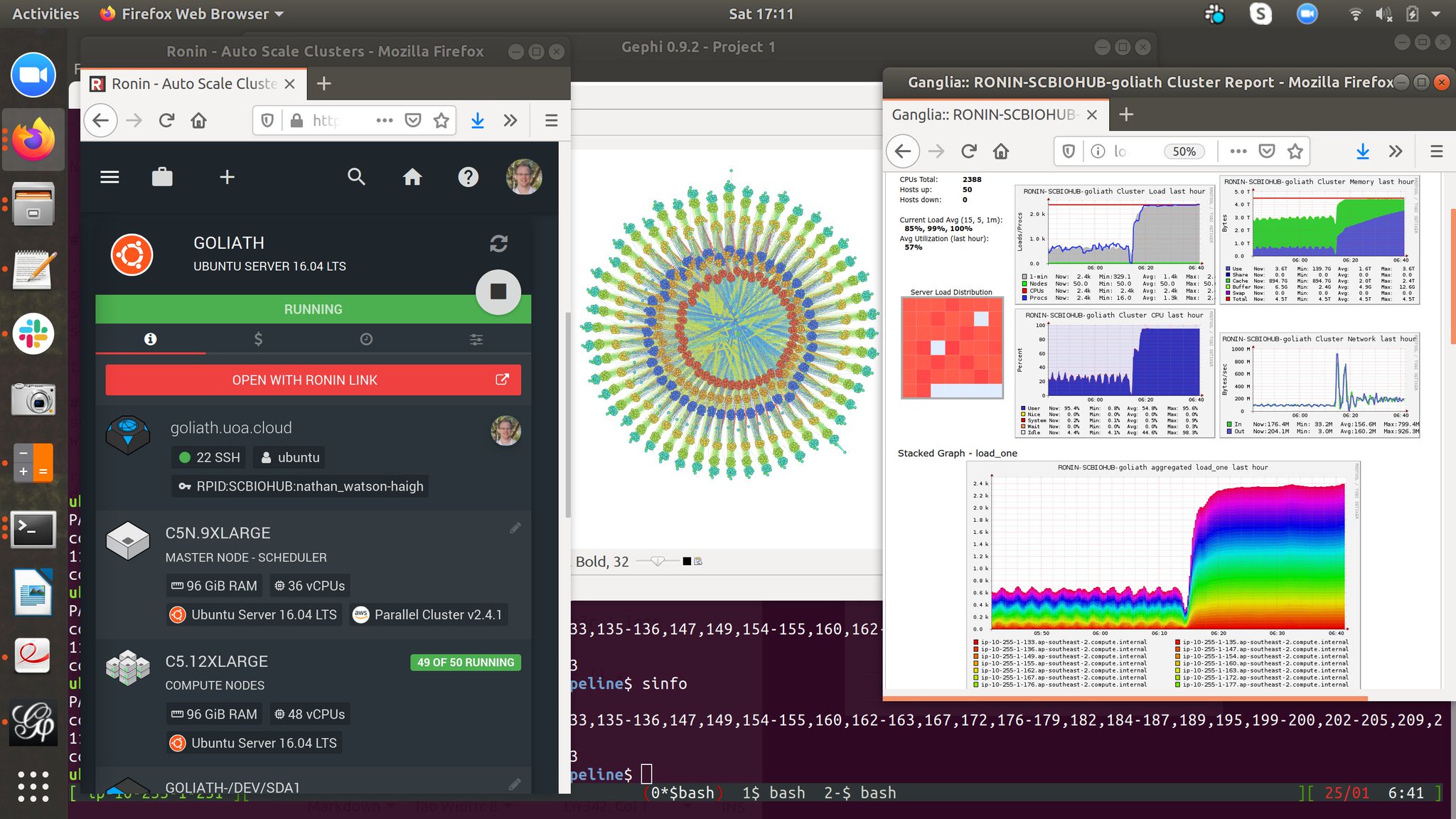Click Activities in the top bar

pos(45,14)
